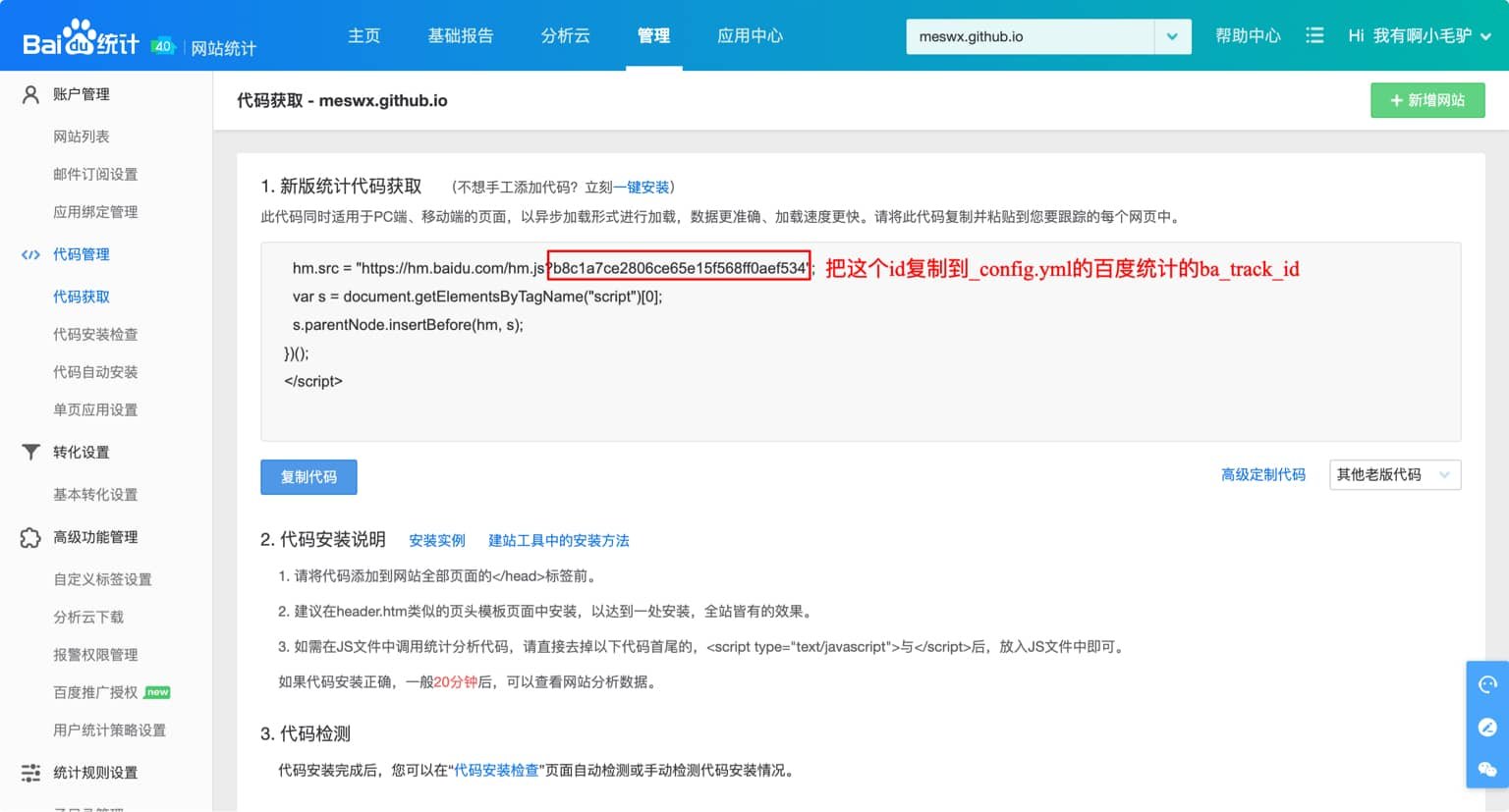The height and width of the screenshot is (812, 1509).
Task: Click the 代码管理 code brackets icon
Action: tap(30, 254)
